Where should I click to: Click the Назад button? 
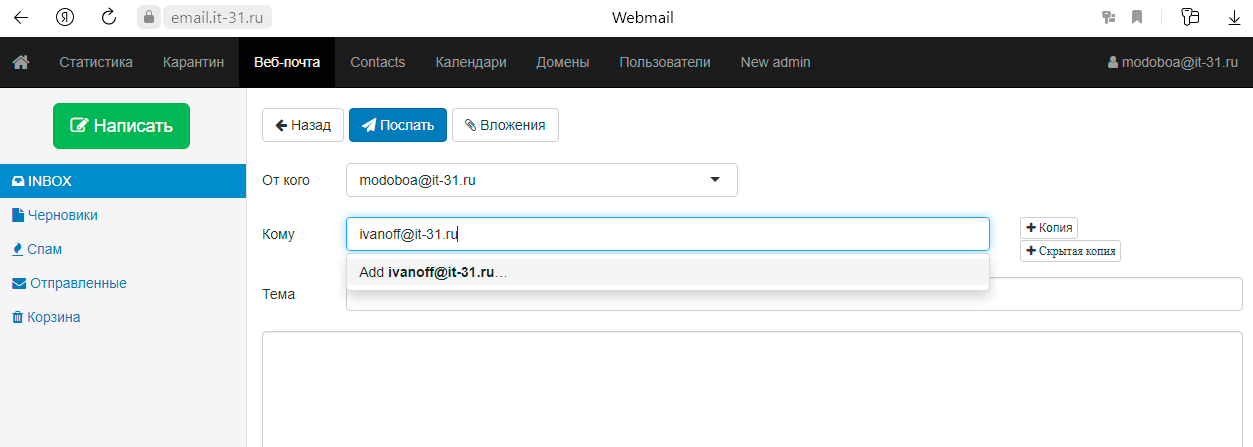coord(303,125)
